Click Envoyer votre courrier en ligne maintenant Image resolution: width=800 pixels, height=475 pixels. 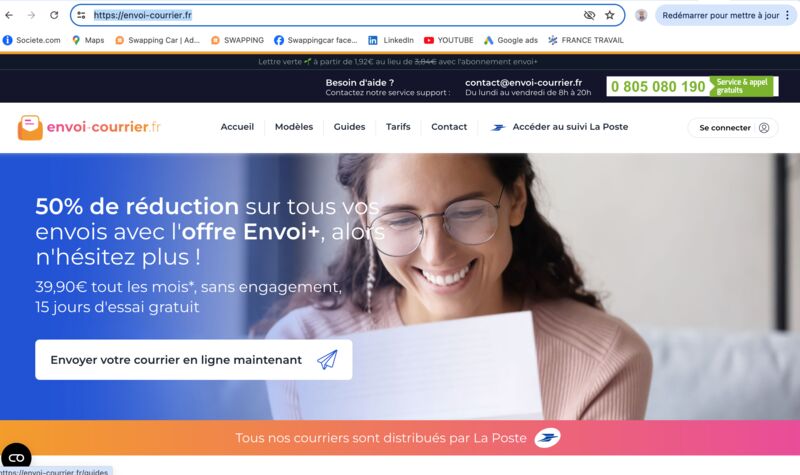tap(193, 360)
